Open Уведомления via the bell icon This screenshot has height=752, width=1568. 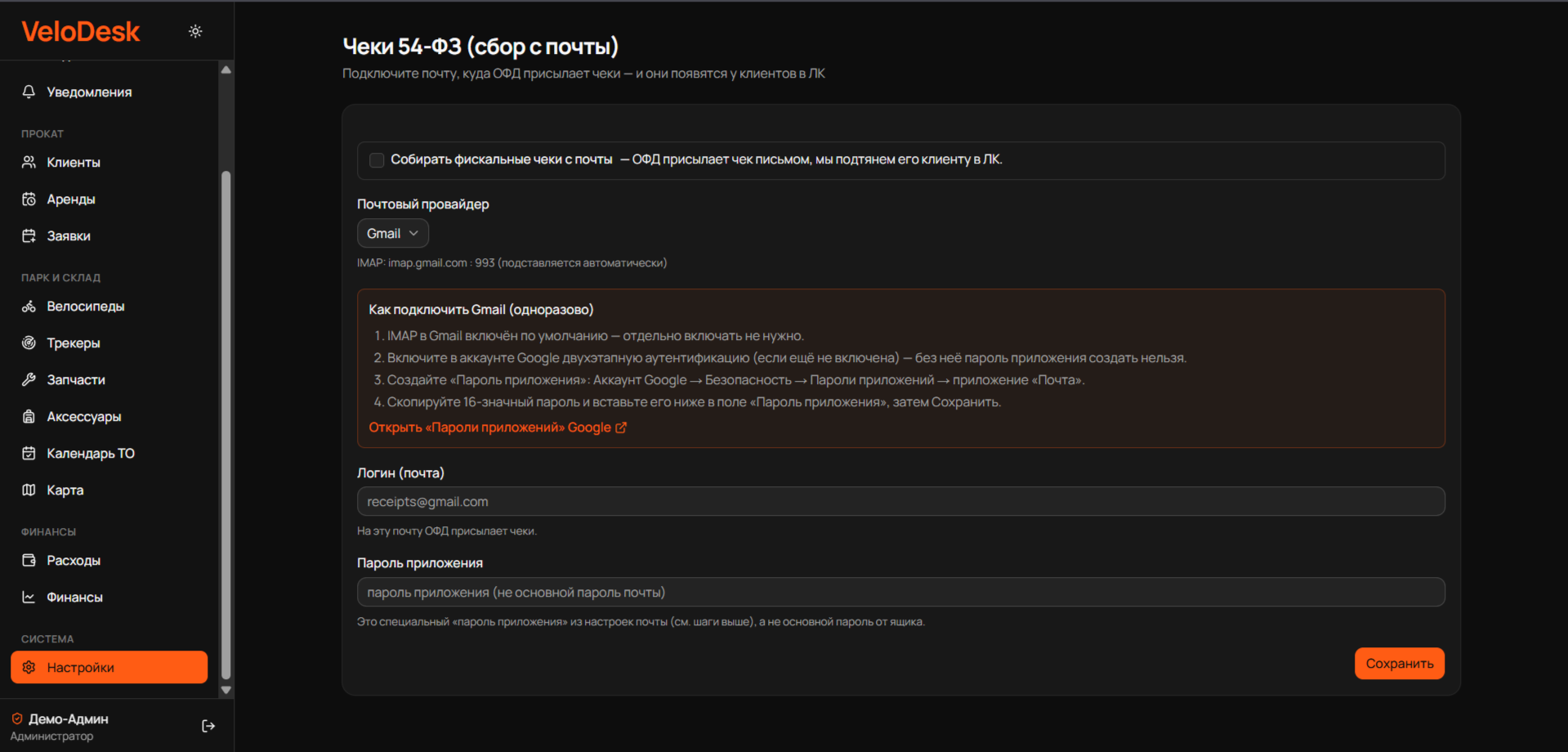tap(29, 92)
